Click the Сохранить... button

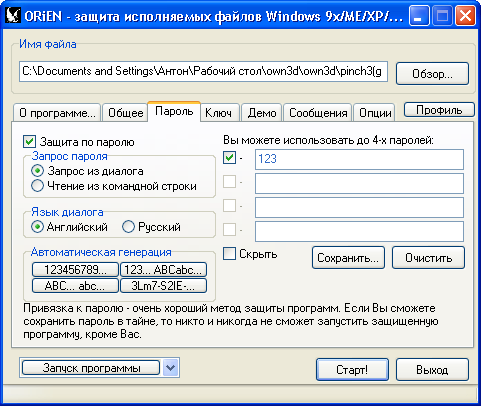(348, 258)
